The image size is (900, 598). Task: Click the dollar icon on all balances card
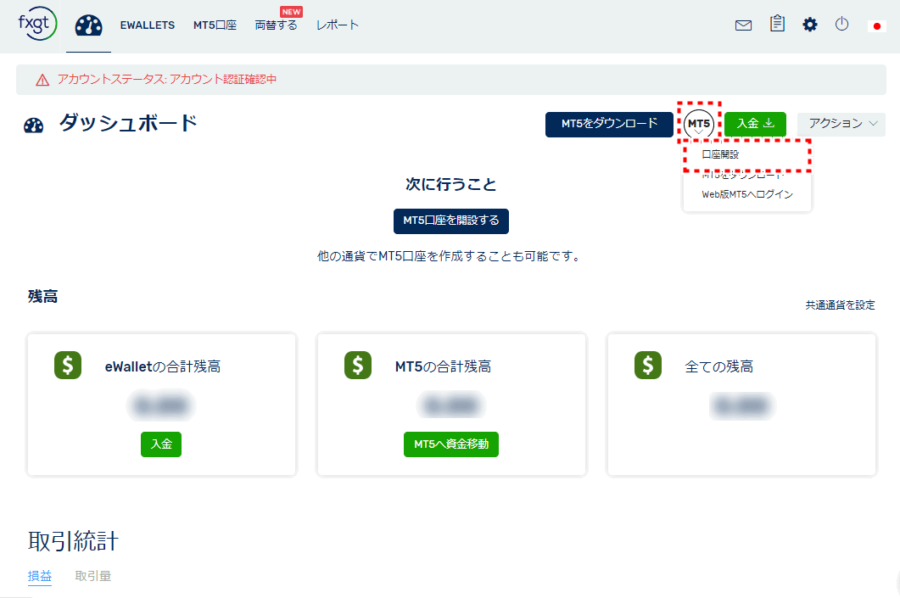(648, 365)
